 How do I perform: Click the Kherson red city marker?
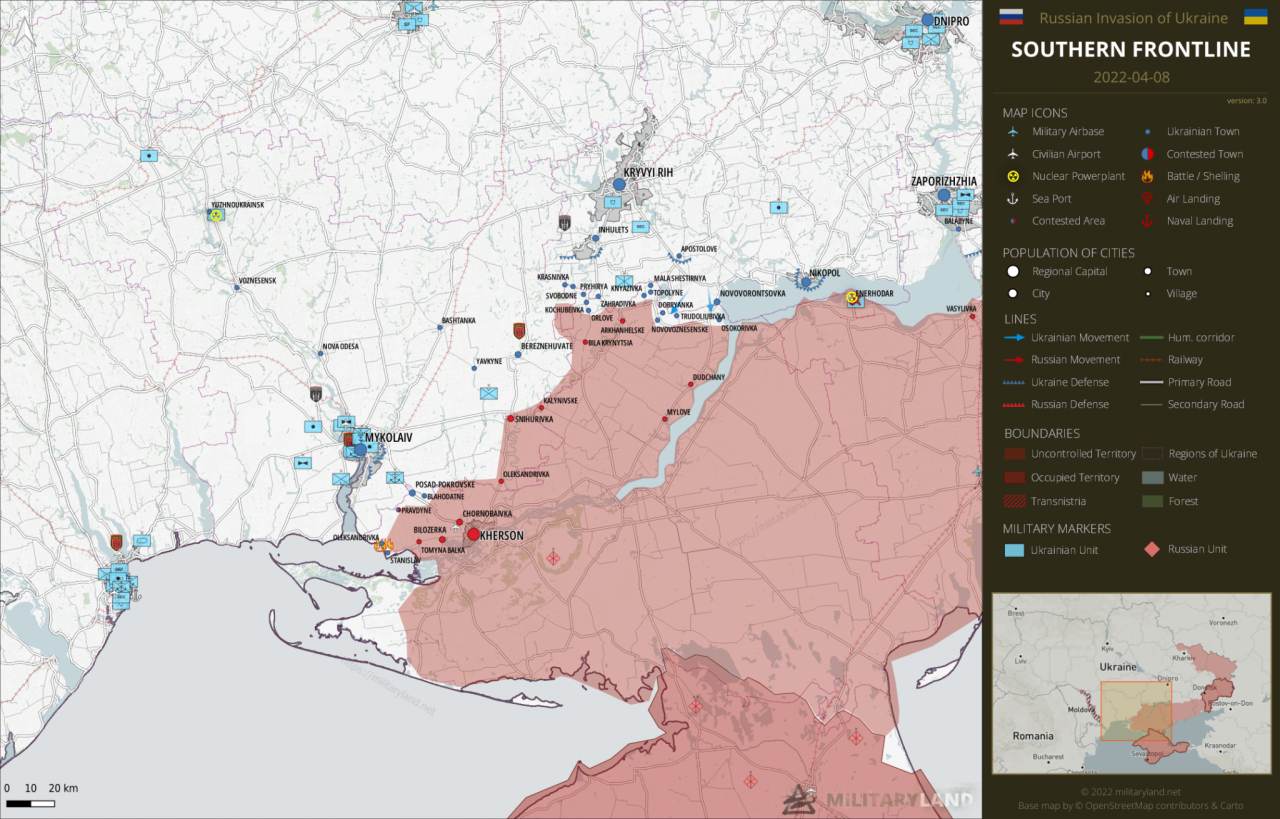pos(473,534)
